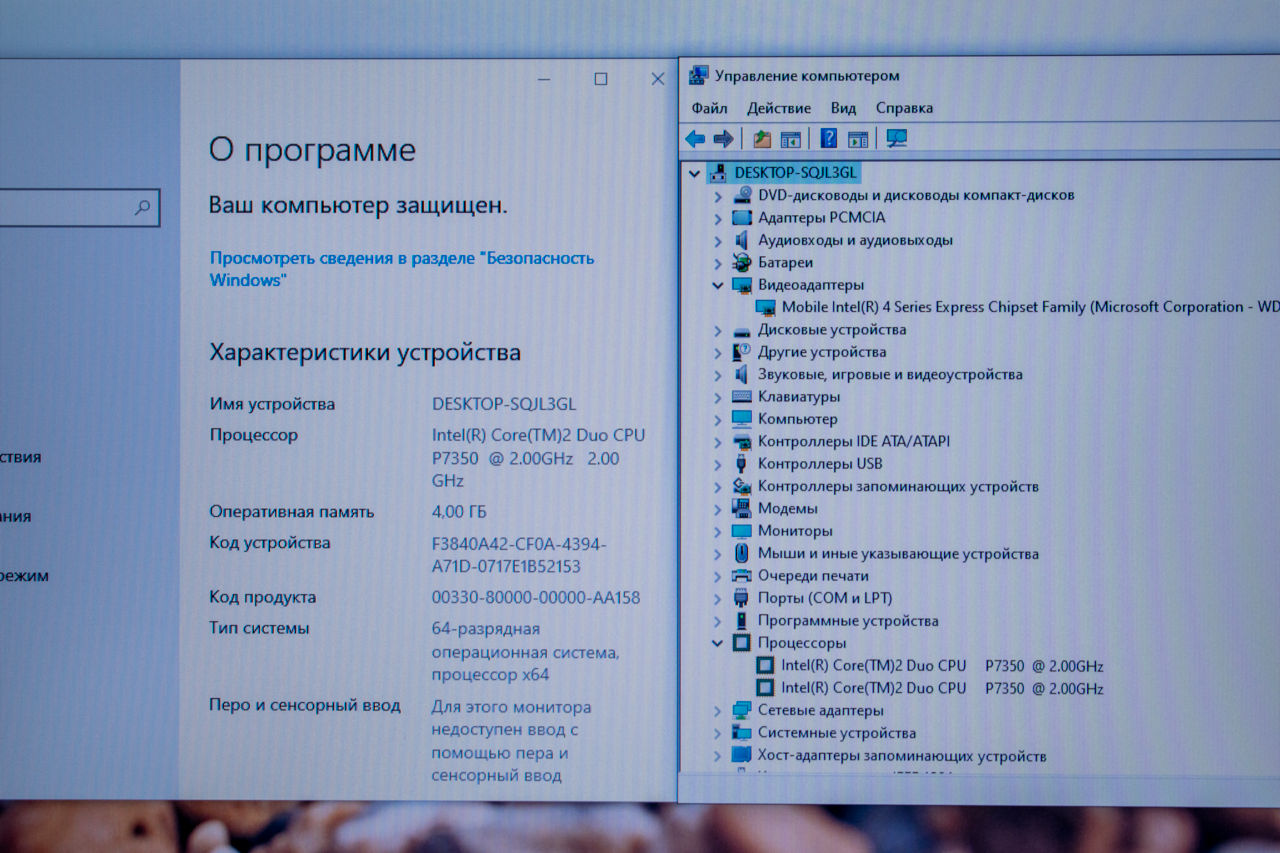Select the Контроллеры запоминающих устройств row
This screenshot has width=1280, height=853.
pos(898,486)
